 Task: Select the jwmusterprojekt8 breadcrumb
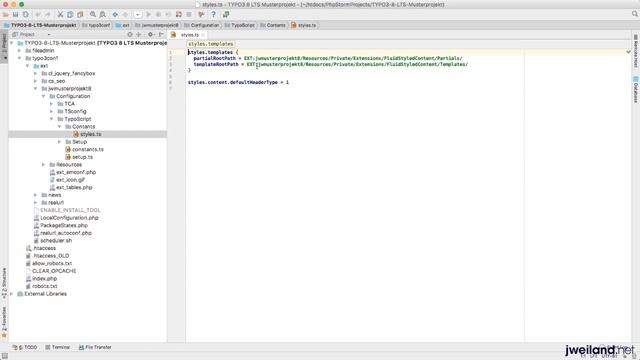point(157,25)
